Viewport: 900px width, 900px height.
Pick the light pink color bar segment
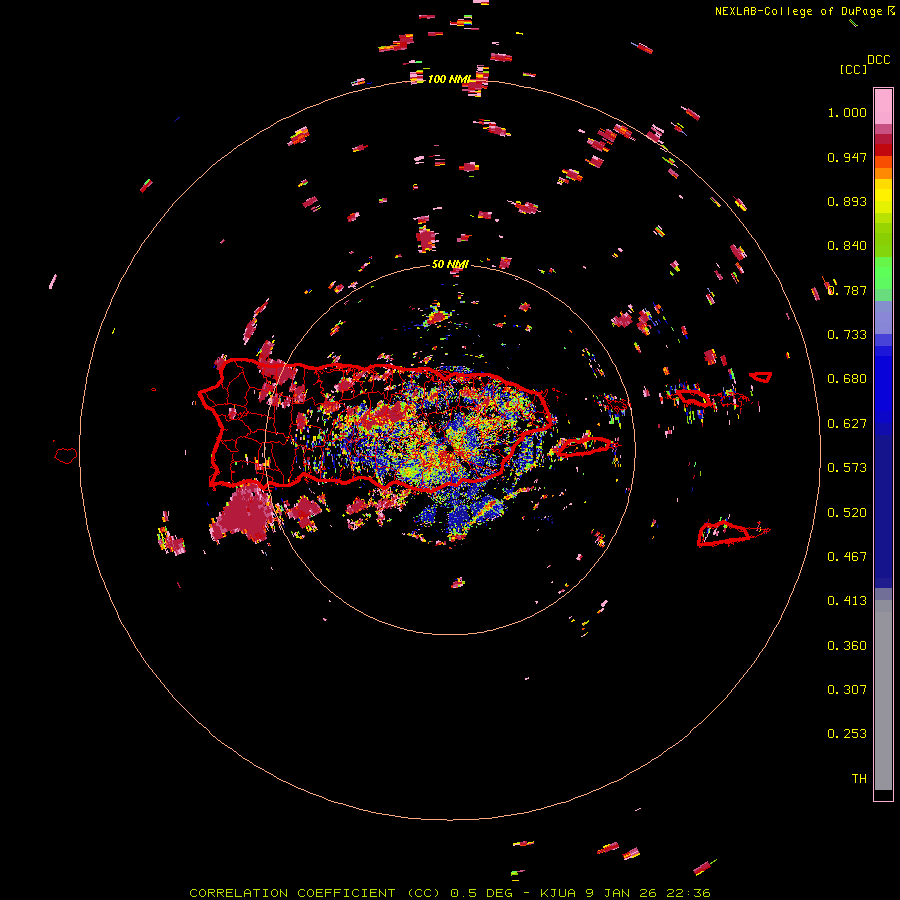pos(883,106)
